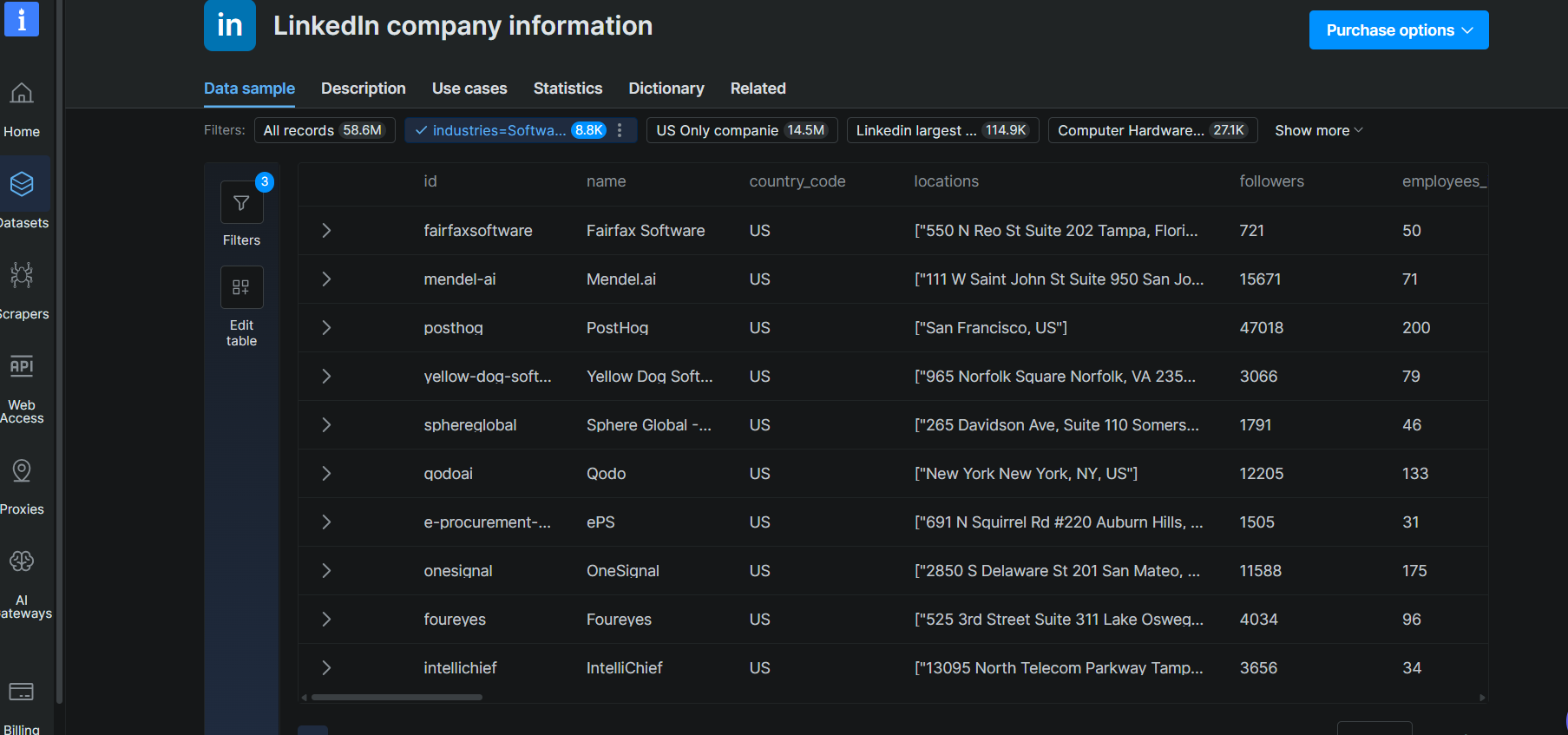Select the Computer Hardware filter
Image resolution: width=1568 pixels, height=735 pixels.
(1152, 130)
